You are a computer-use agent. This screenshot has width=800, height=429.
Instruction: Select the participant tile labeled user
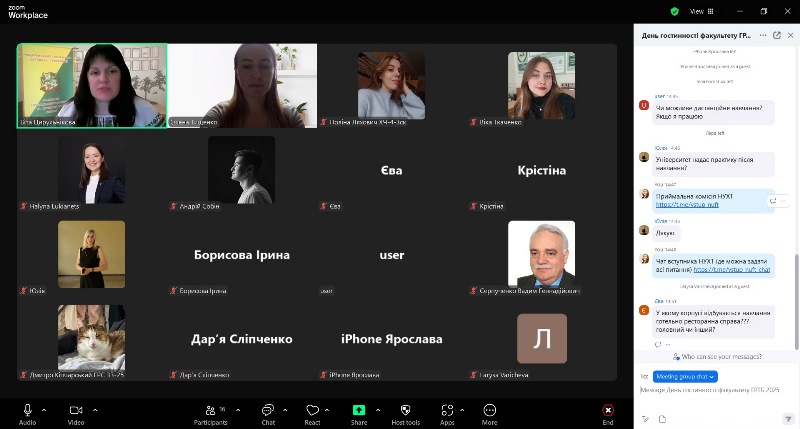click(392, 255)
